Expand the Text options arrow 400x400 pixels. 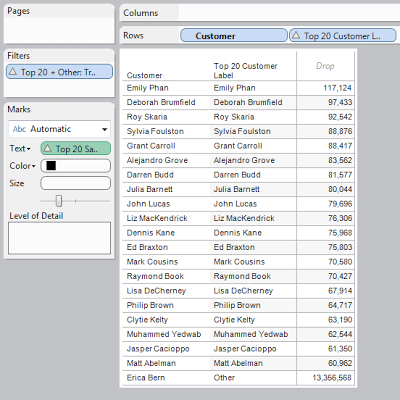[x=29, y=149]
